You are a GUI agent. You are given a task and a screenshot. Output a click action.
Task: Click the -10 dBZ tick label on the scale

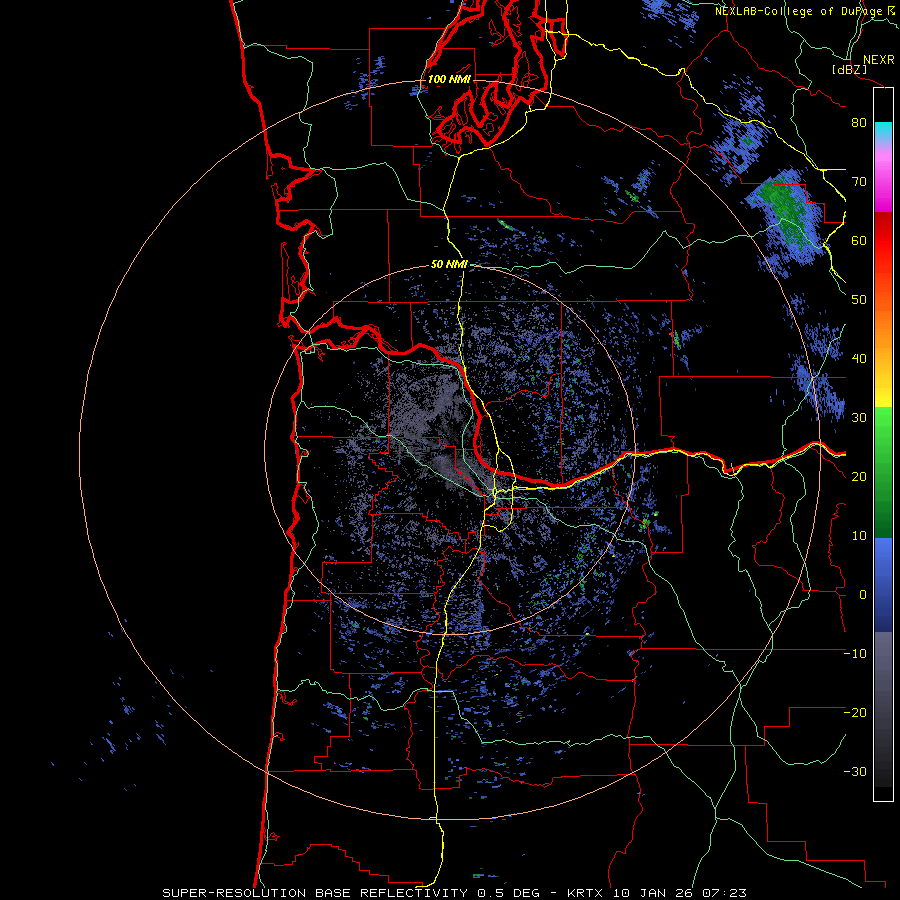[855, 654]
